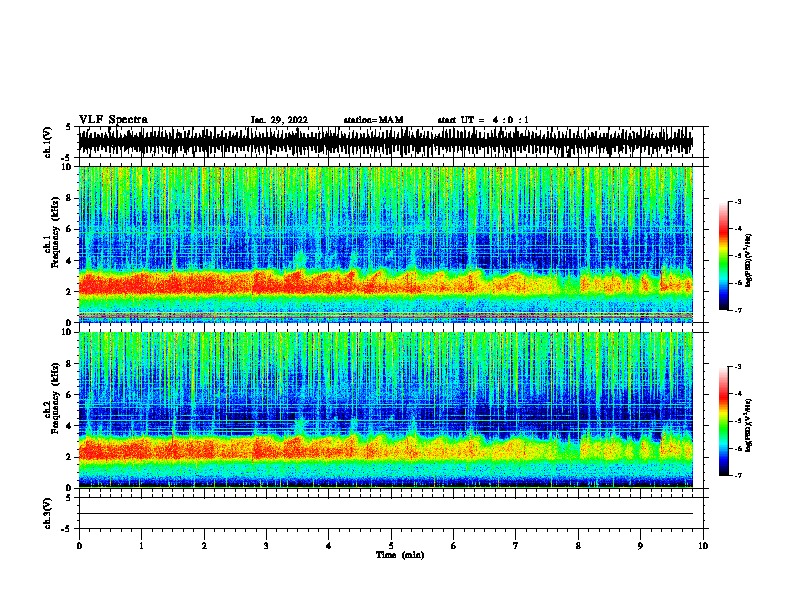Click the ch.2 colorbar "log(PSD)" unit label
Image resolution: width=792 pixels, height=612 pixels.
point(749,425)
